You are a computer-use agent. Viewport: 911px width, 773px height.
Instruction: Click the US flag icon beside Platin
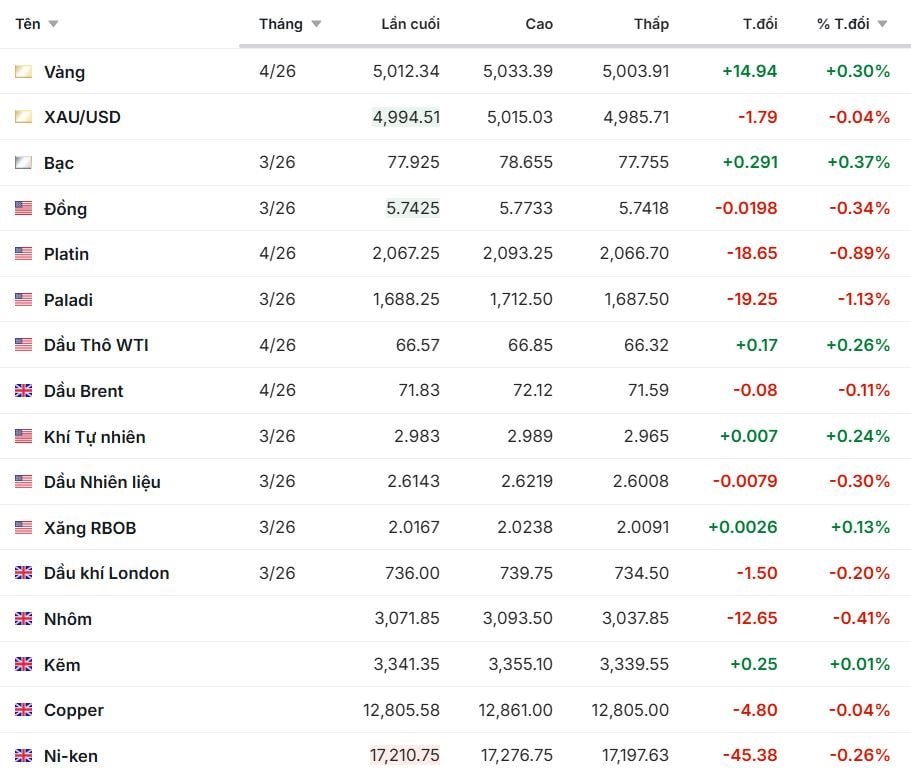tap(23, 254)
